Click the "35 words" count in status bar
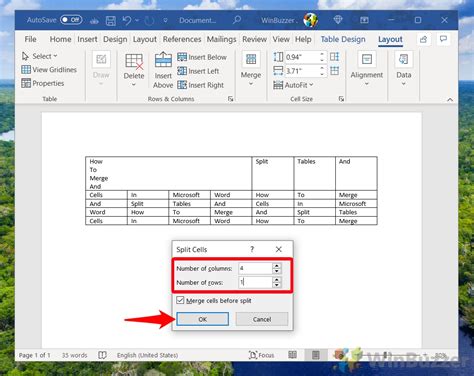 (74, 355)
